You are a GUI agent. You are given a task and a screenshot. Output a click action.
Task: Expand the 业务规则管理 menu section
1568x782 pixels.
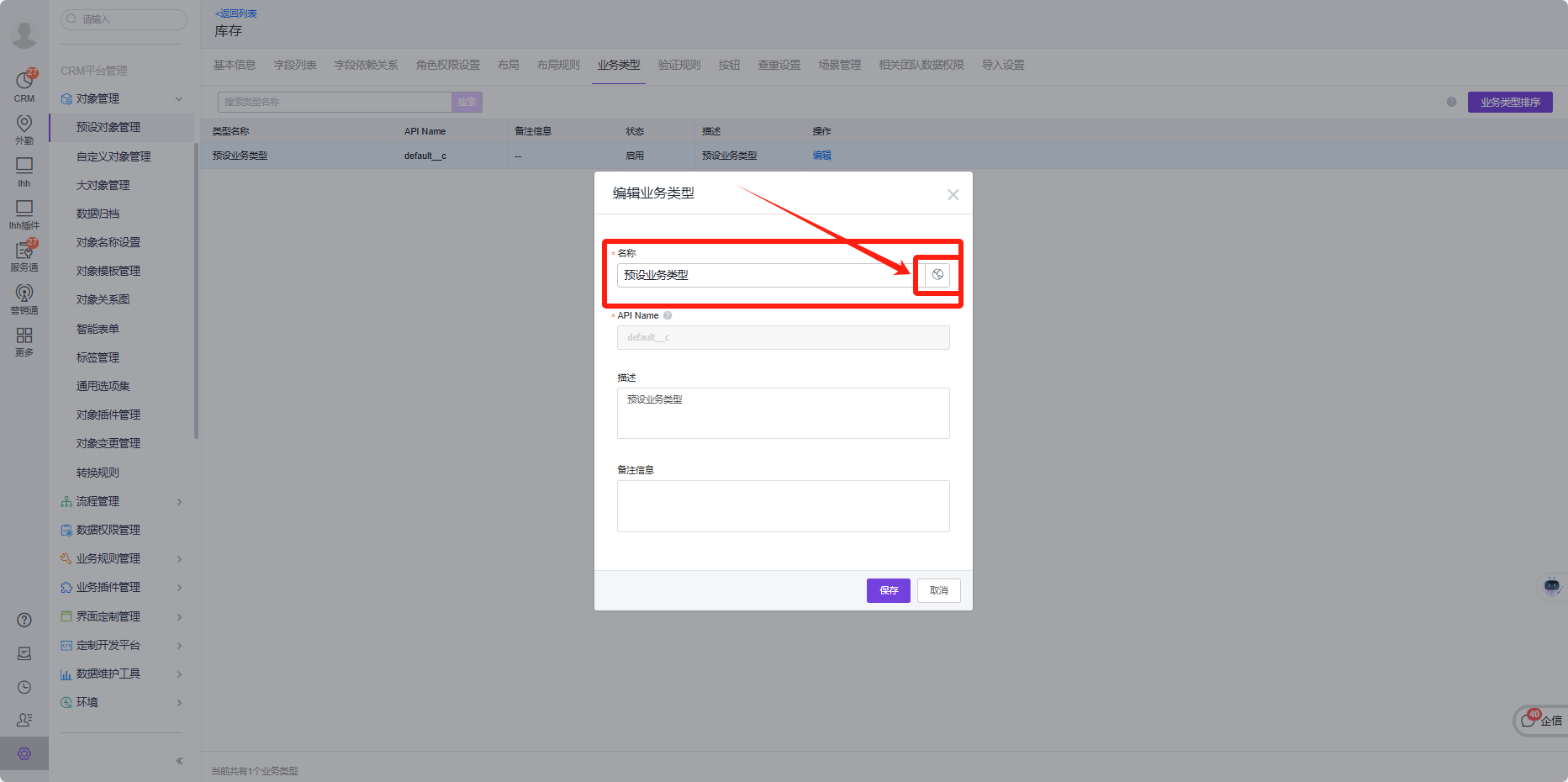pos(179,559)
